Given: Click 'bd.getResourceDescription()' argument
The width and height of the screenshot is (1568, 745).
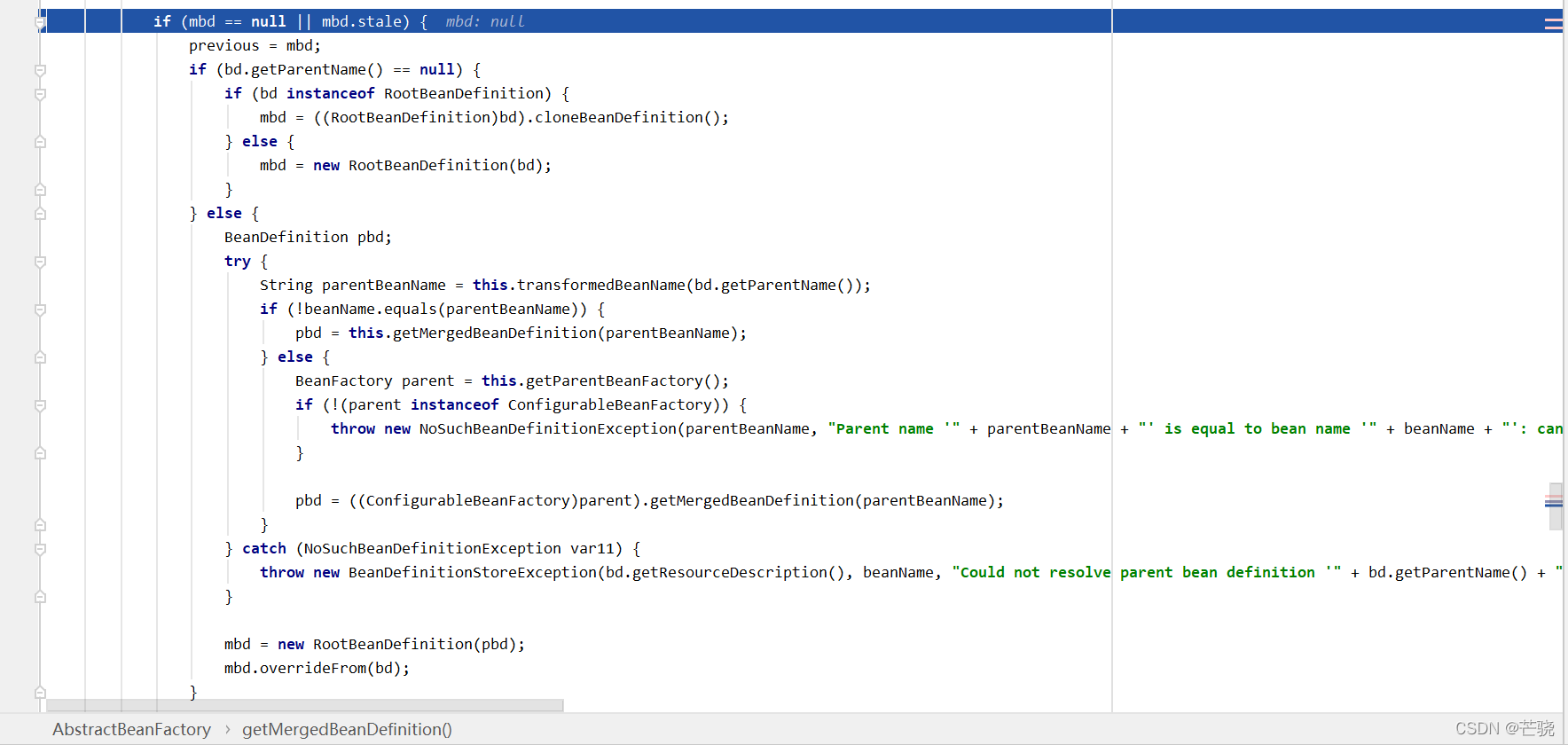Looking at the screenshot, I should [725, 572].
